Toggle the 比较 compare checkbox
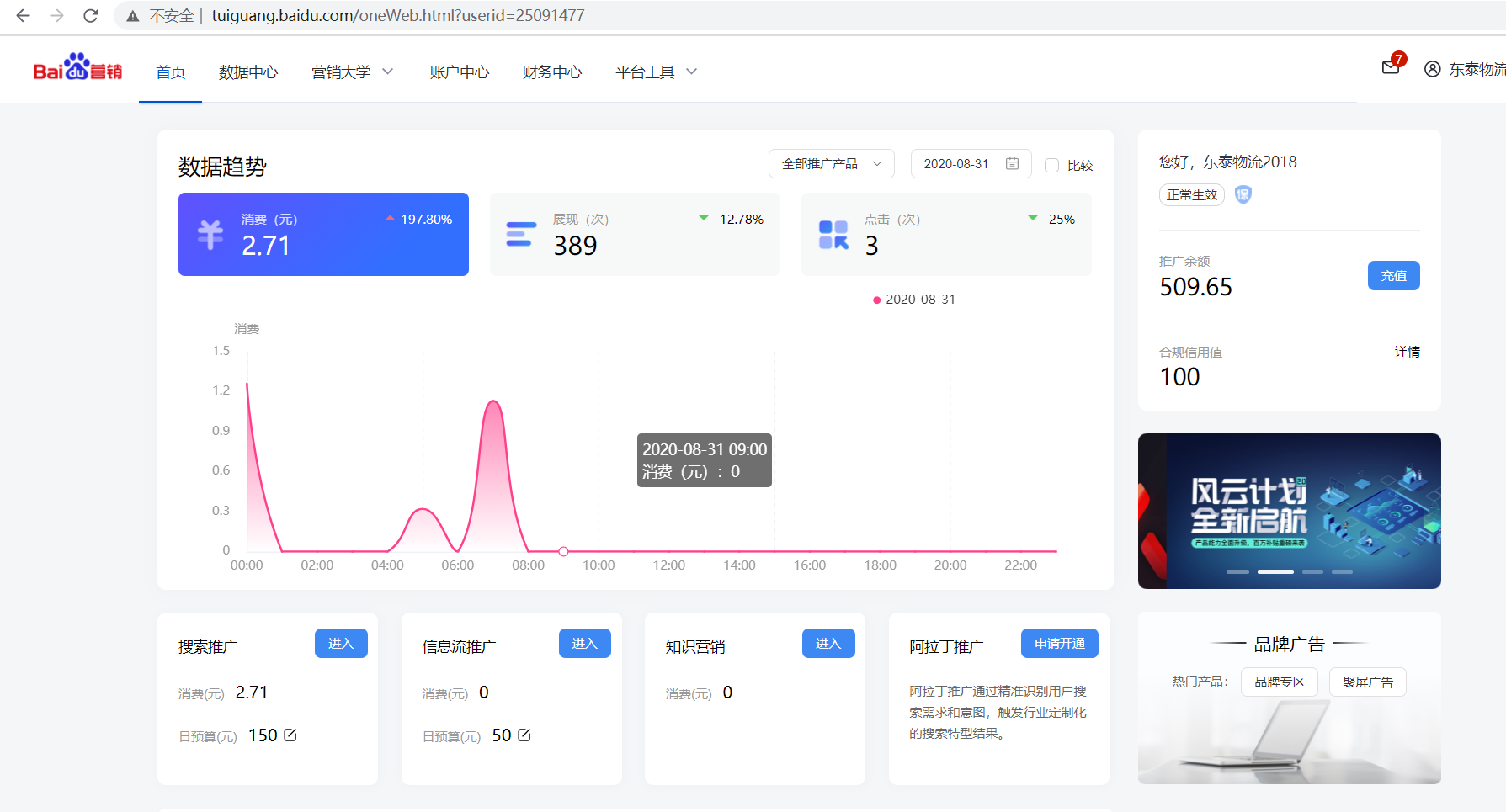1506x812 pixels. [1051, 165]
